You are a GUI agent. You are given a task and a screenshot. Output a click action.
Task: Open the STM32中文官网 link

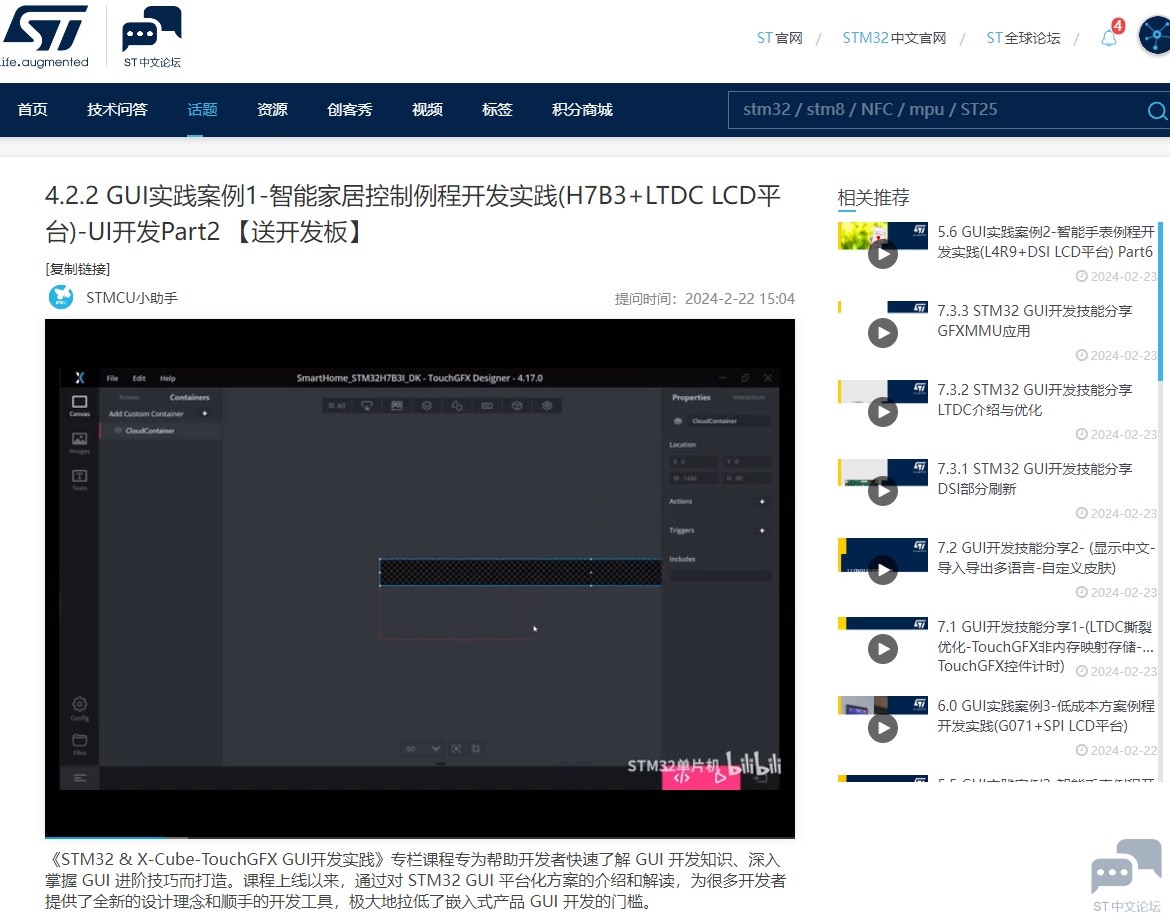tap(894, 38)
